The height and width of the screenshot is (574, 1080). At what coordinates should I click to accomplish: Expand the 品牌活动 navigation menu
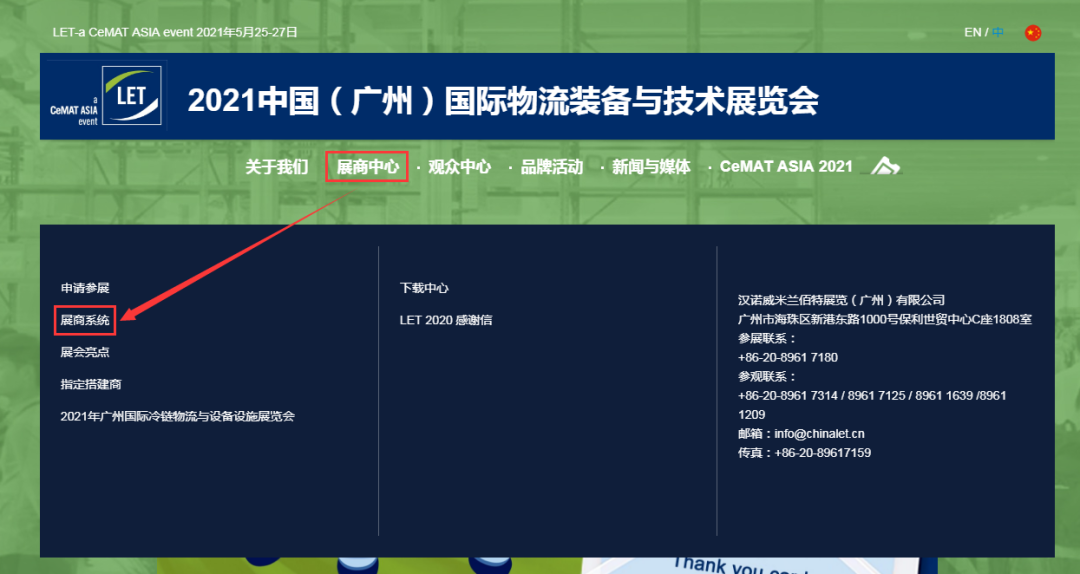551,167
